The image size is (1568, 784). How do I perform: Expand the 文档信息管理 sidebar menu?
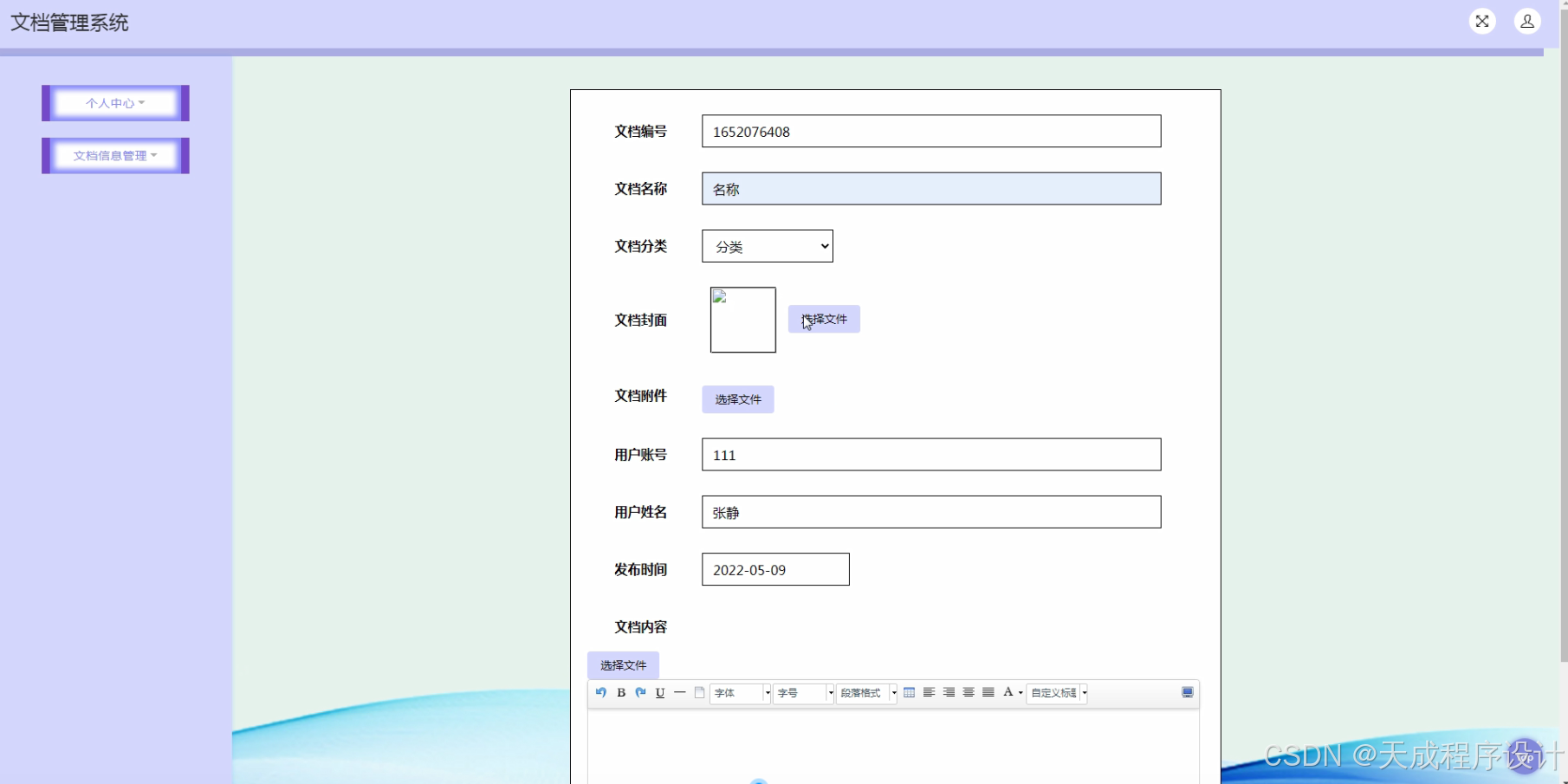point(113,155)
